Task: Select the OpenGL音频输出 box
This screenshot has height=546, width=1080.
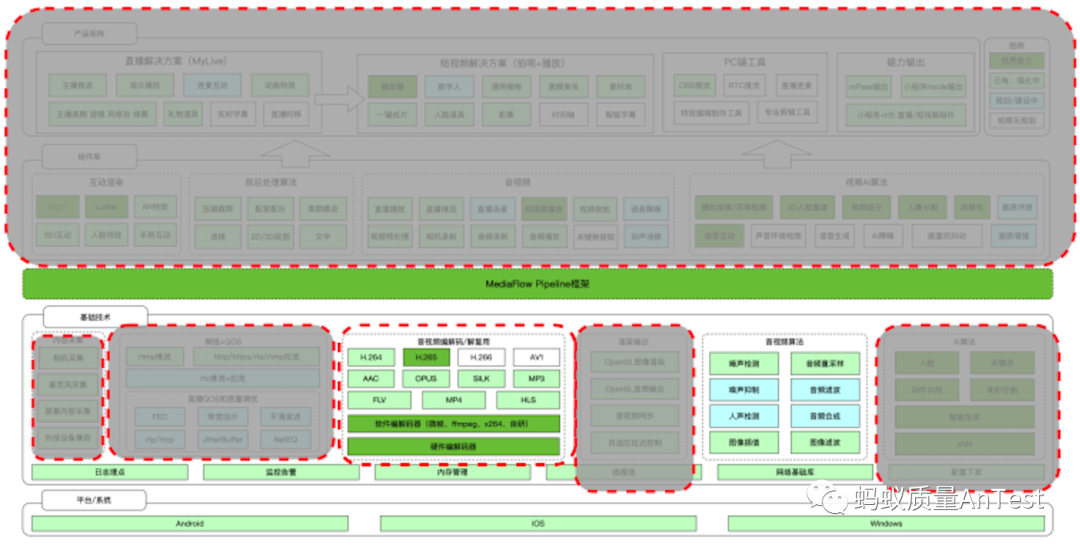Action: pyautogui.click(x=634, y=389)
